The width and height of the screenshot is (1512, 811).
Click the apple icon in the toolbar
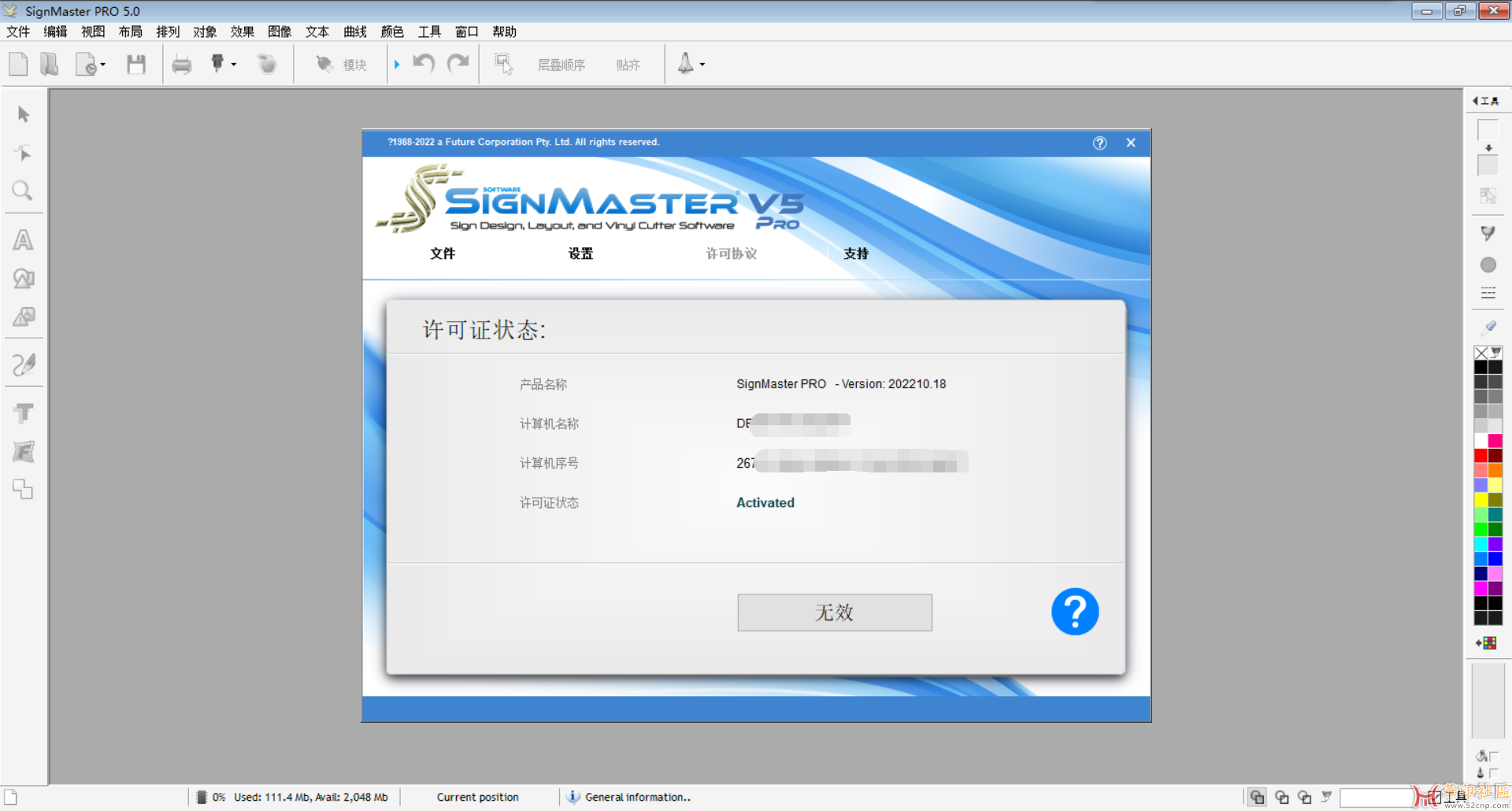pos(267,64)
